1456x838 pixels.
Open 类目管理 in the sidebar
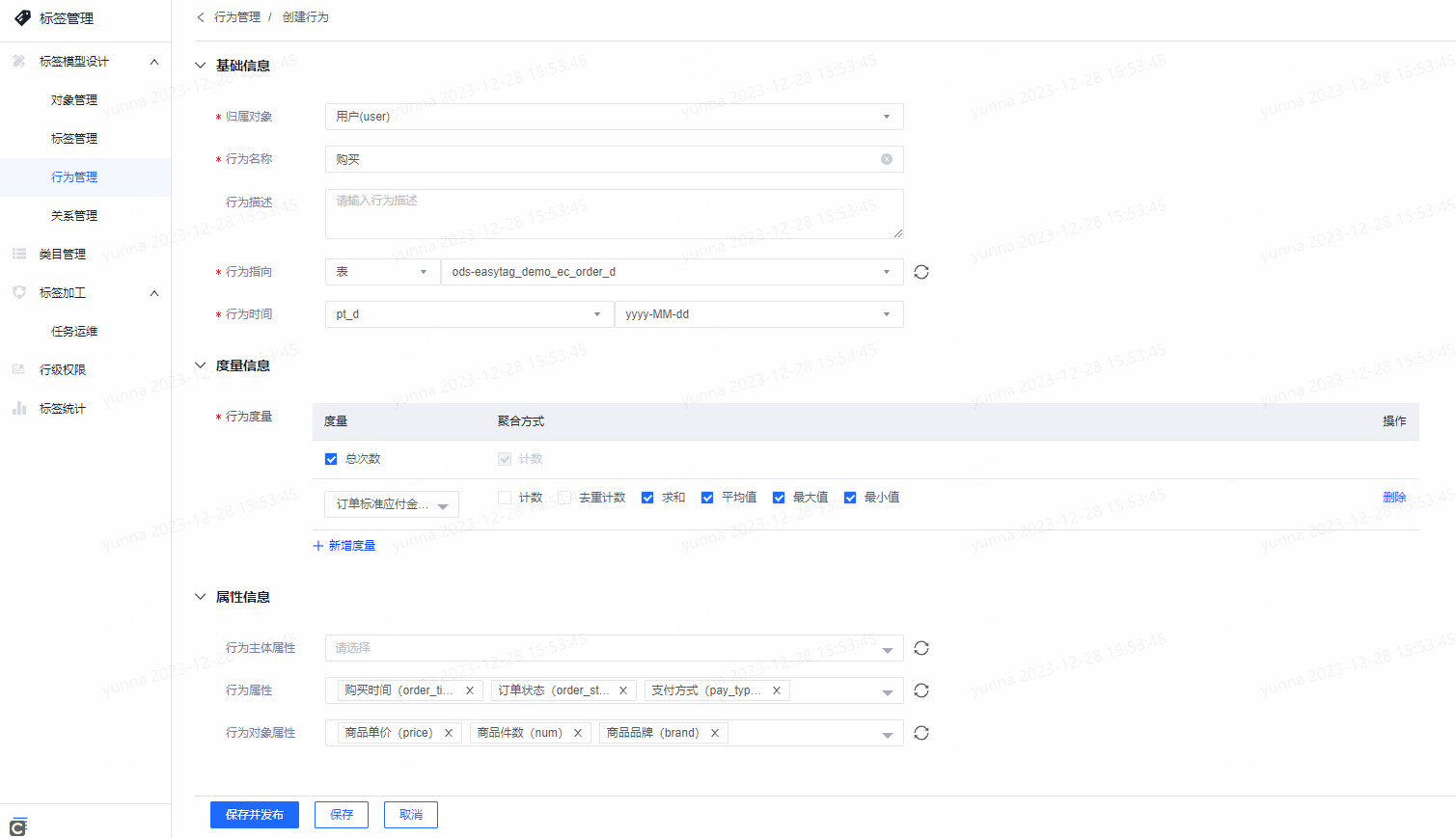[x=63, y=255]
